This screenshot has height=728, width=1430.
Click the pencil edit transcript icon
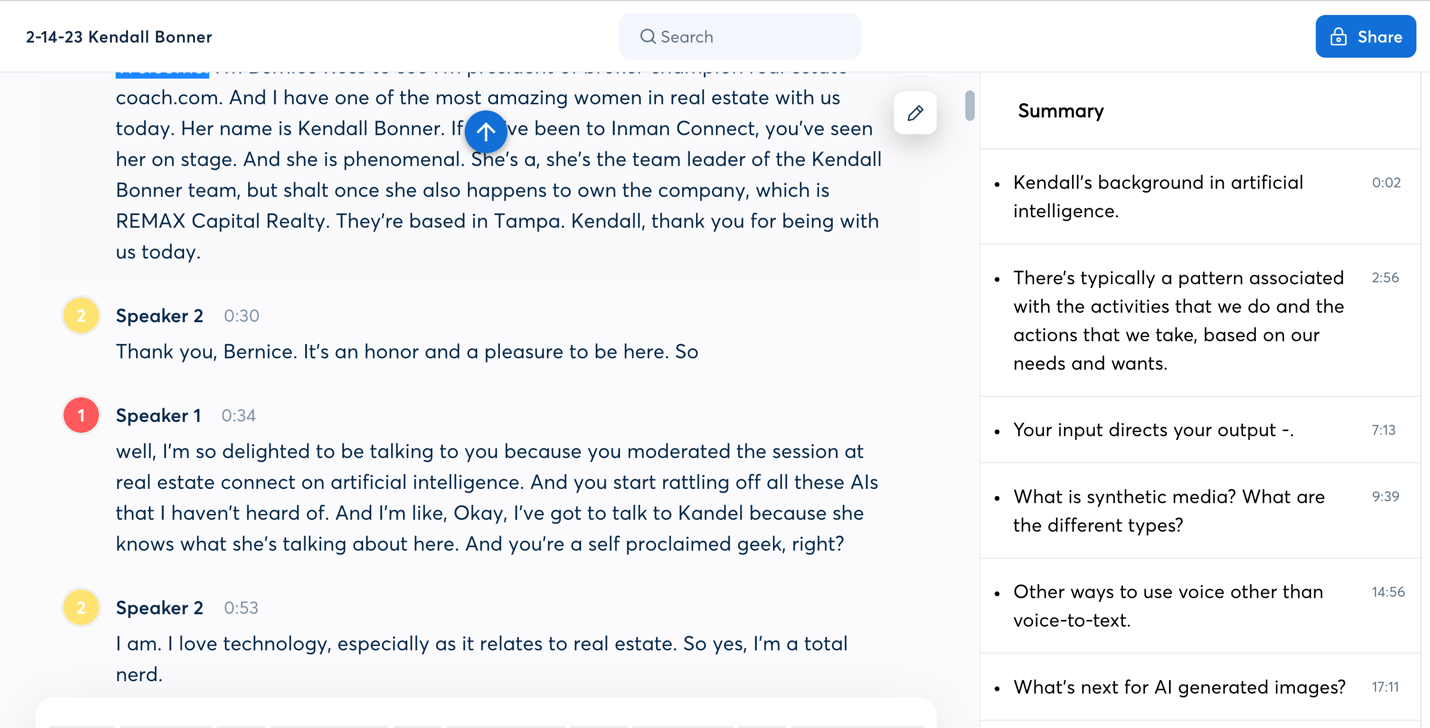[x=915, y=113]
